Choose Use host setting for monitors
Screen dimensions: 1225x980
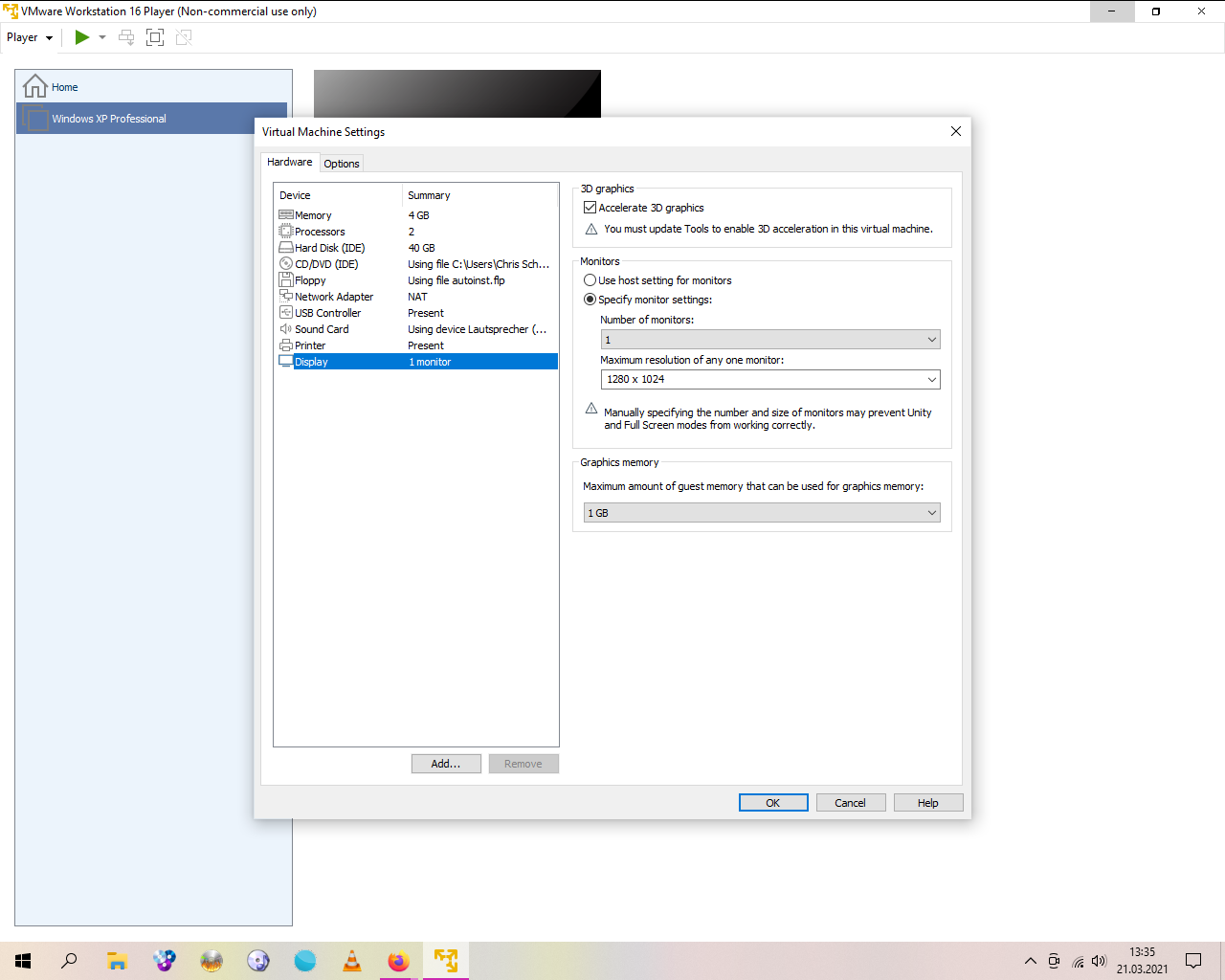[x=590, y=280]
